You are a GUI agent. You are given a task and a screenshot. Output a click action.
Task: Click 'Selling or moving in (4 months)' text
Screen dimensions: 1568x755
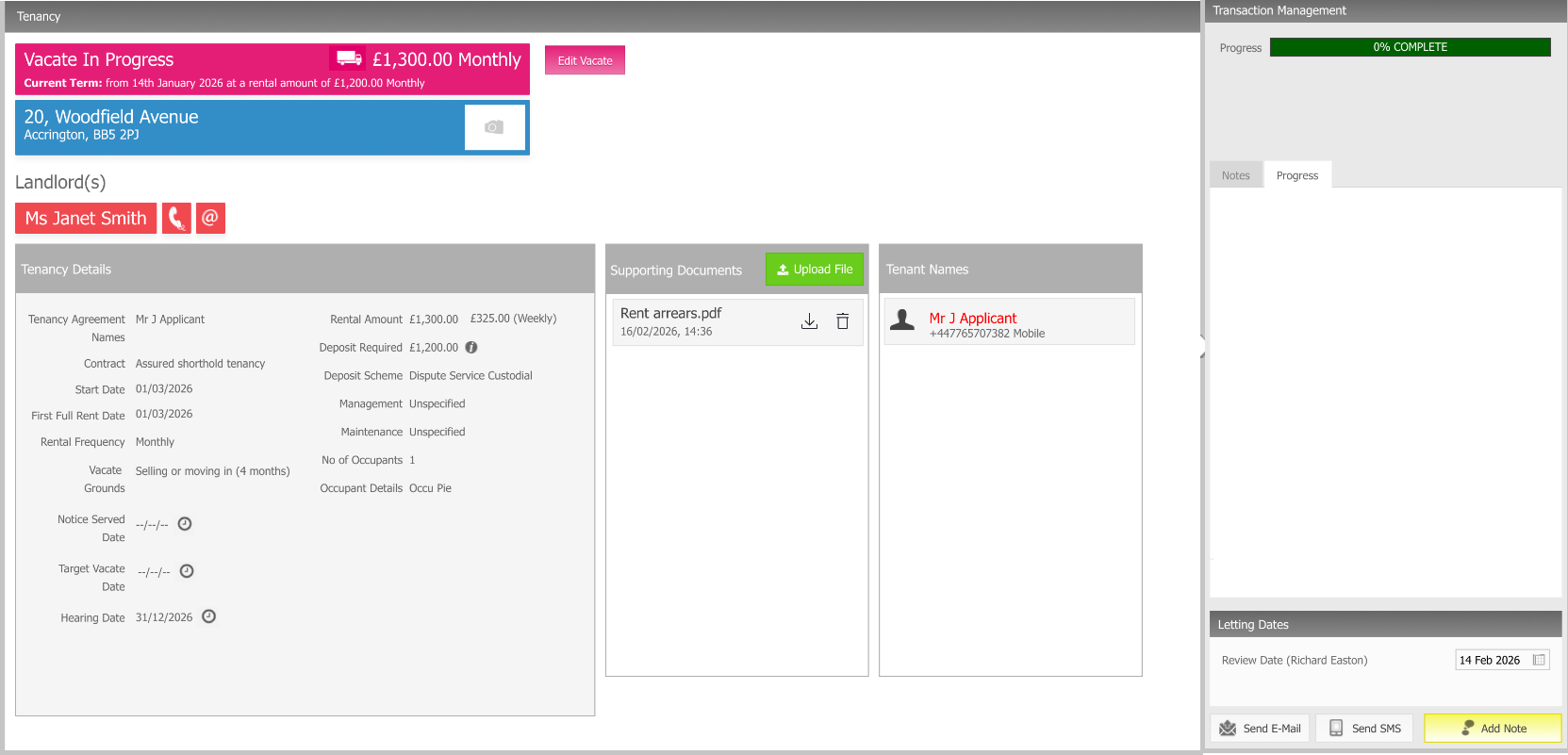[213, 471]
